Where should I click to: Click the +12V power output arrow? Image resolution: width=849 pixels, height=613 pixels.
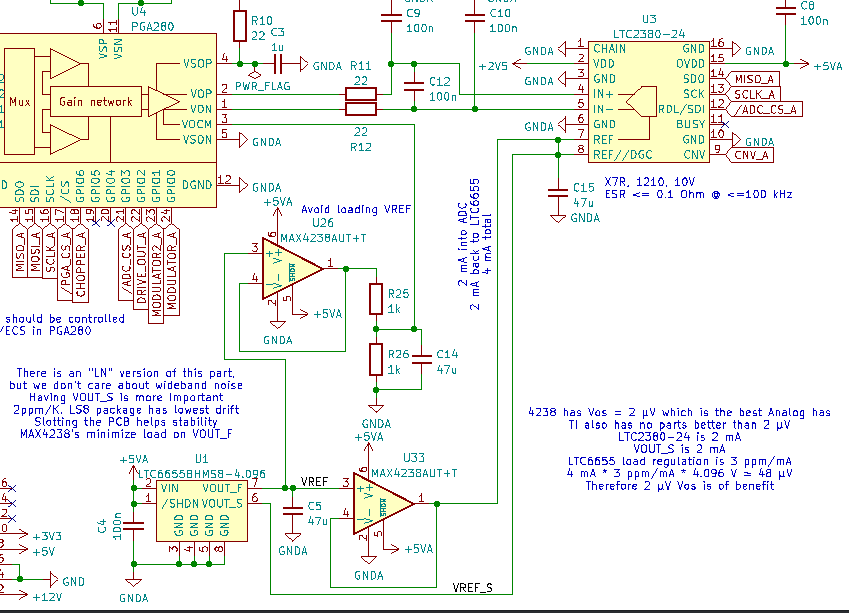point(21,595)
